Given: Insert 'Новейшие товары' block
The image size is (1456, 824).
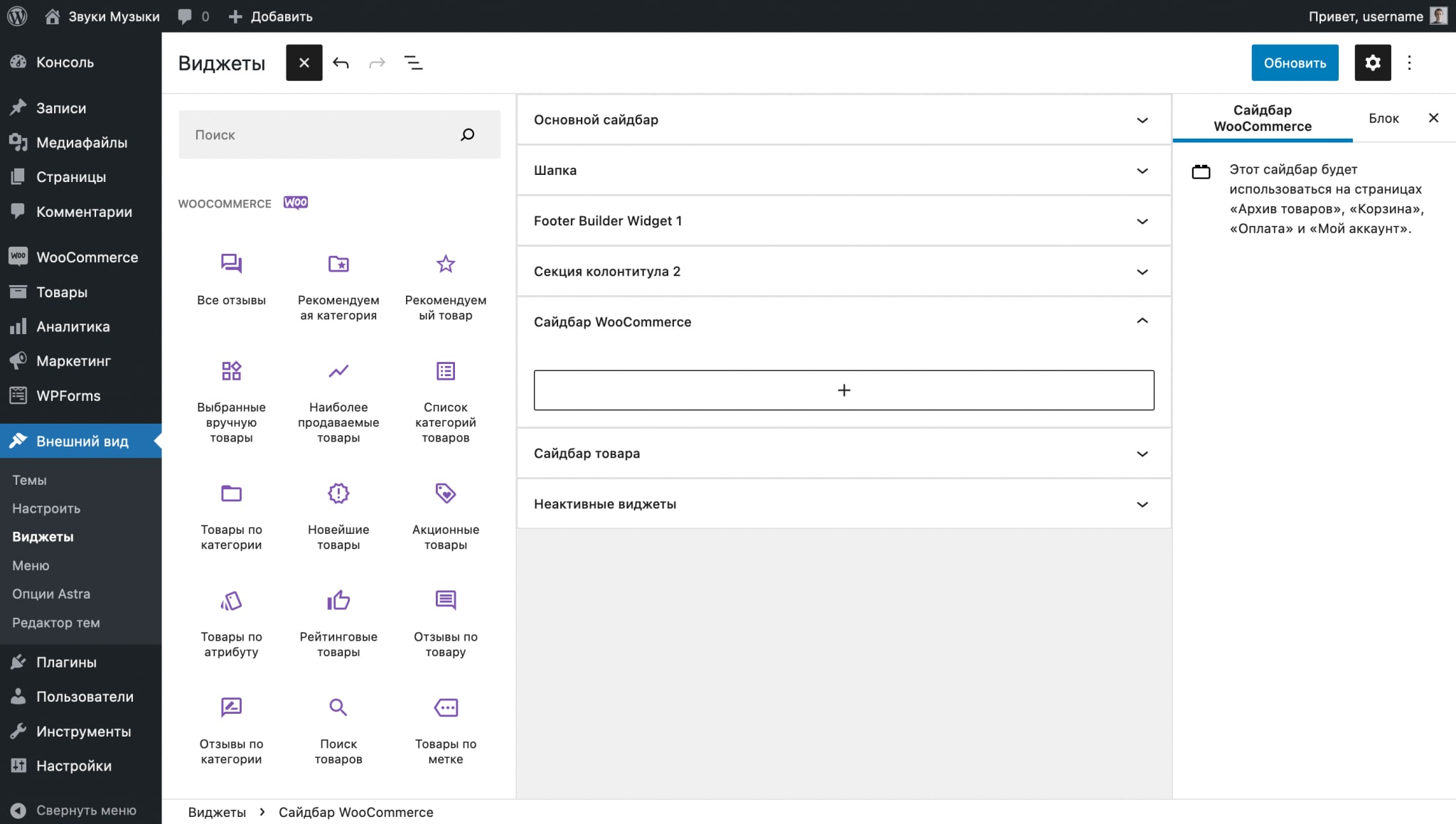Looking at the screenshot, I should (338, 517).
